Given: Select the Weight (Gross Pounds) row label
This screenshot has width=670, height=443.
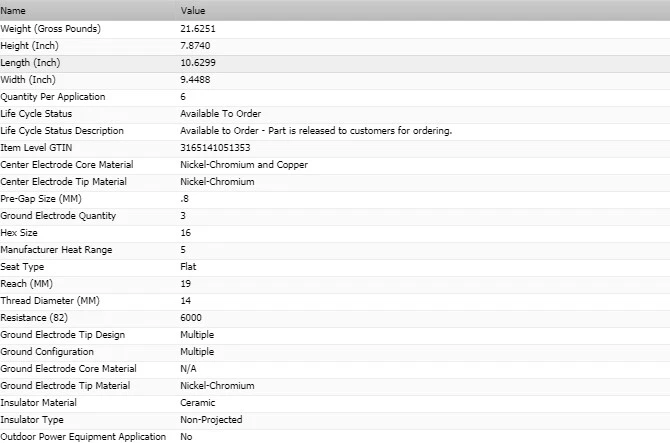Looking at the screenshot, I should [50, 29].
